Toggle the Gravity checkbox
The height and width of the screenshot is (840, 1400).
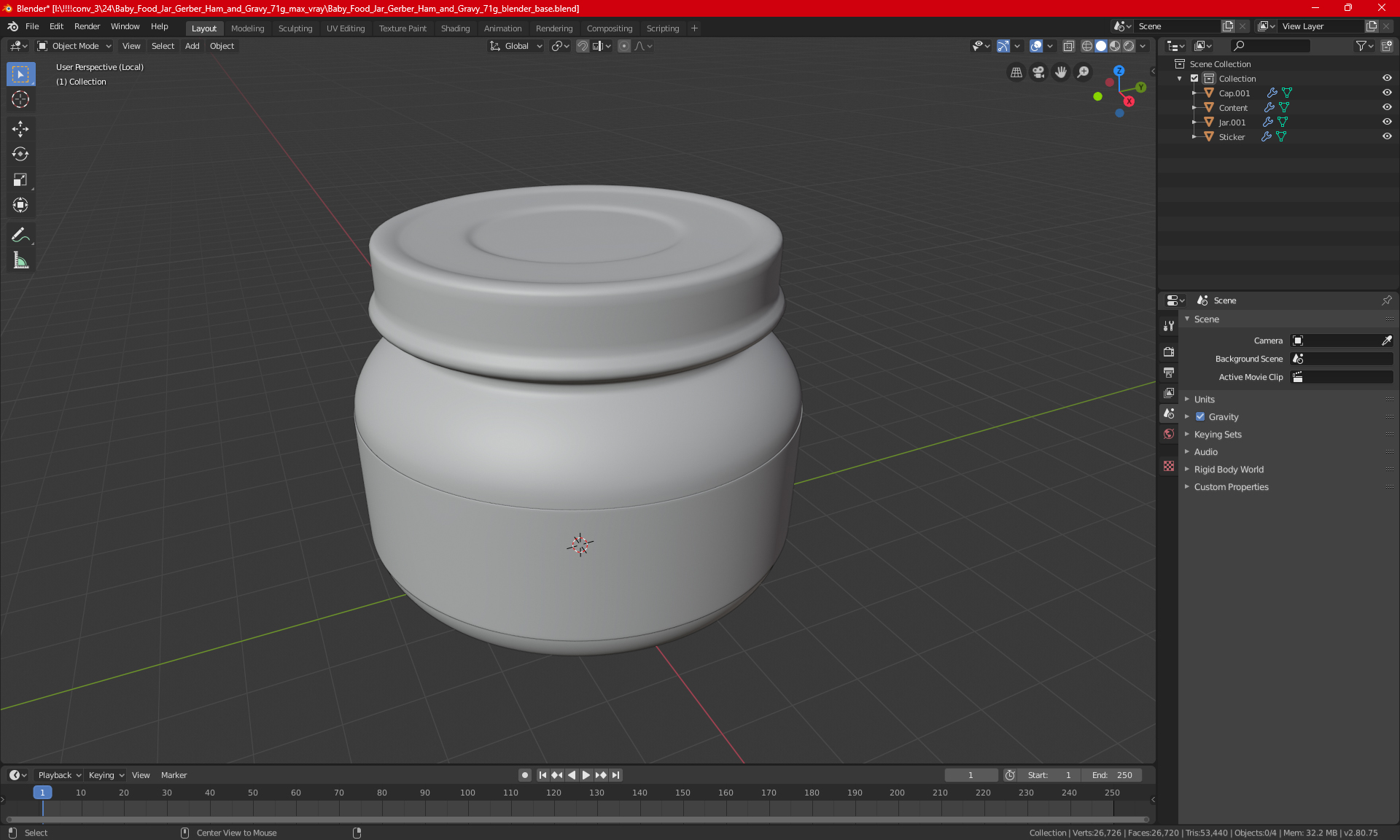1200,417
